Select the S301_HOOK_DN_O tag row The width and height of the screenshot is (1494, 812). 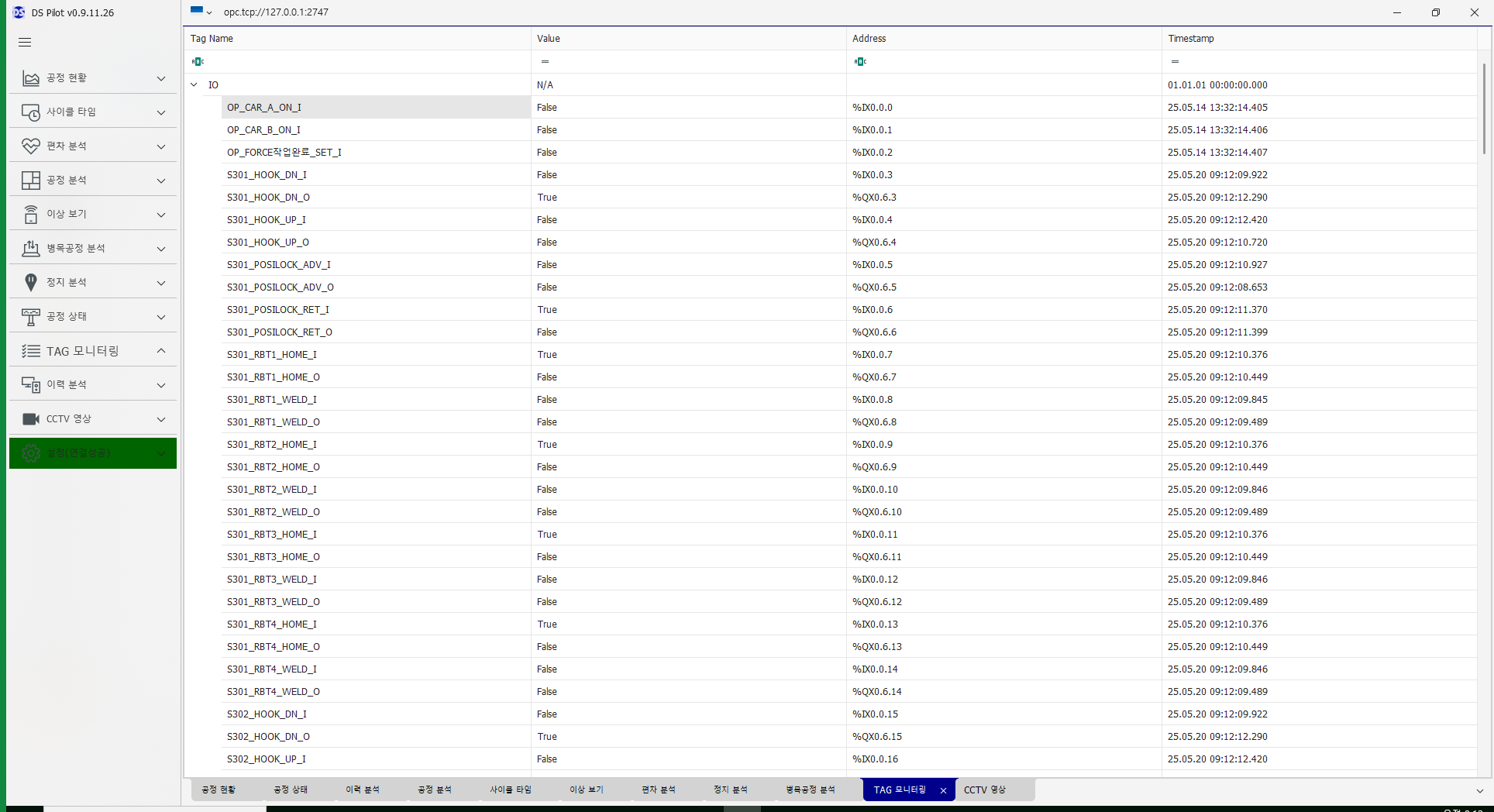[268, 198]
